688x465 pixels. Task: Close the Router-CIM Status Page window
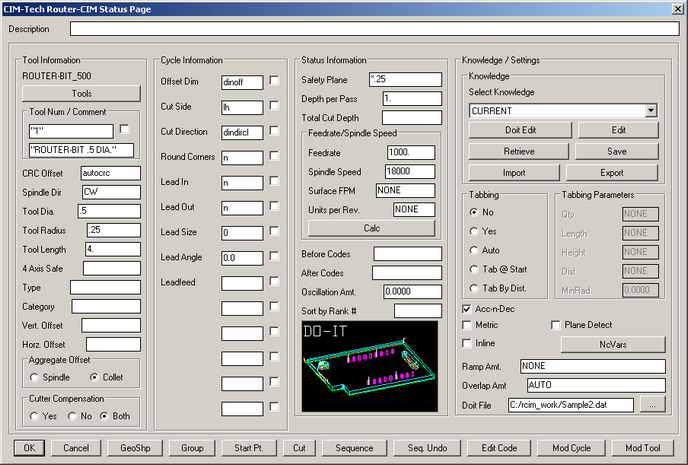(x=677, y=9)
